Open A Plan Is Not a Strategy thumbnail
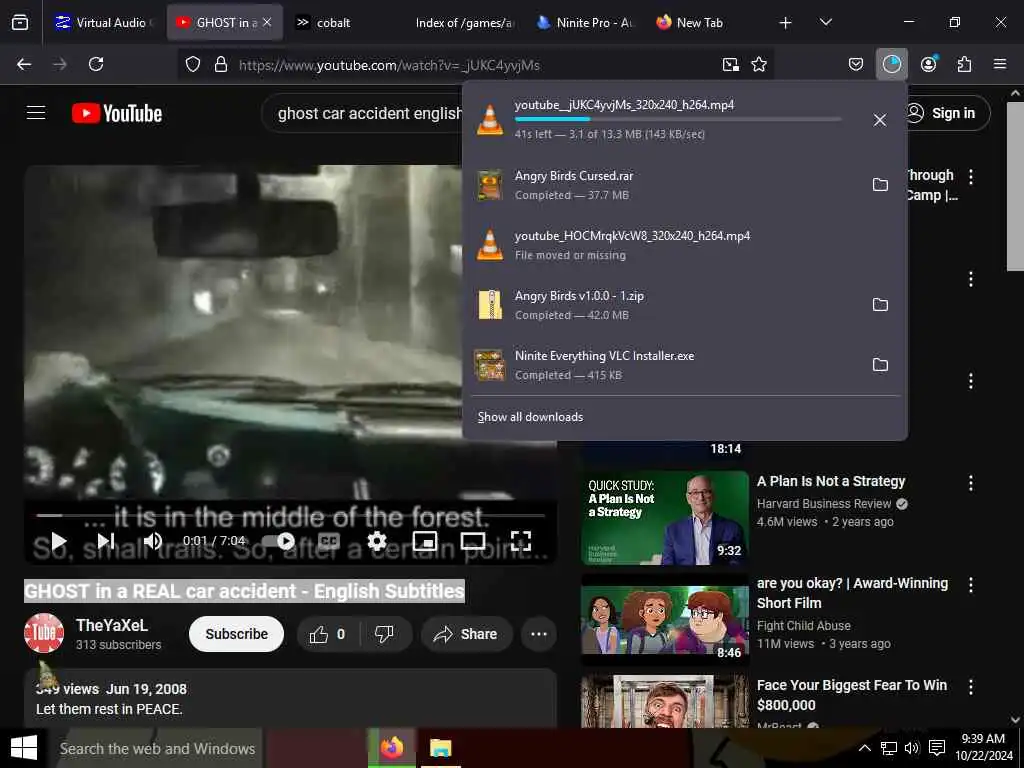Screen dimensions: 1024x768 tap(665, 517)
